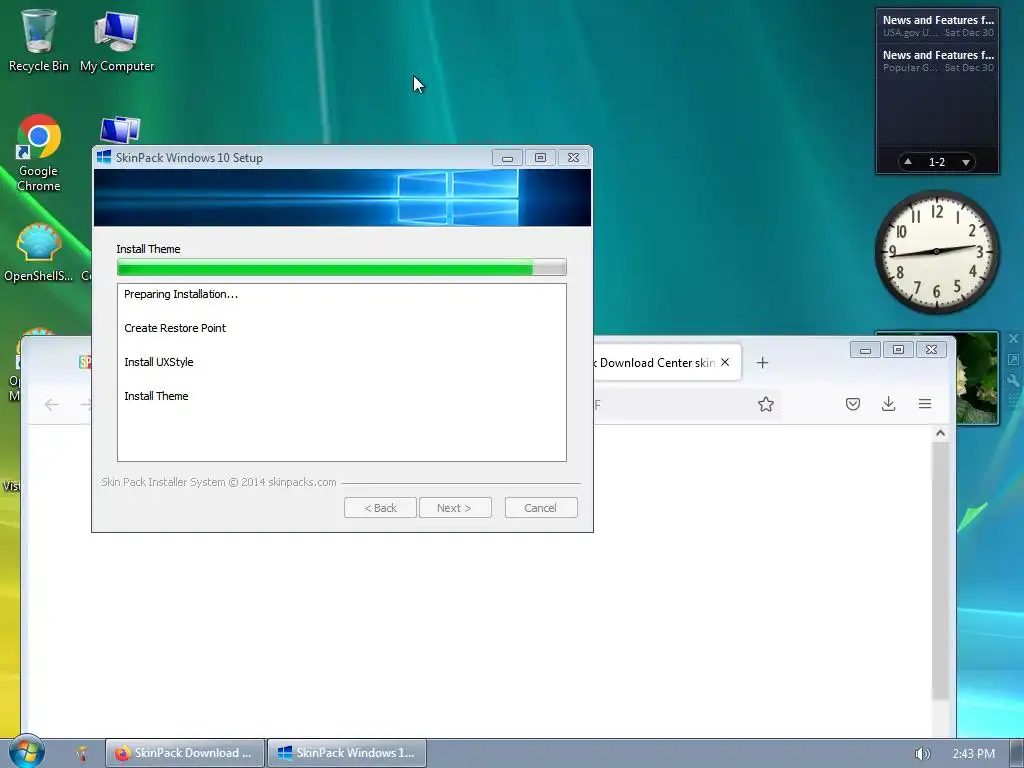1024x768 pixels.
Task: Click the Cancel button in setup
Action: [x=541, y=507]
